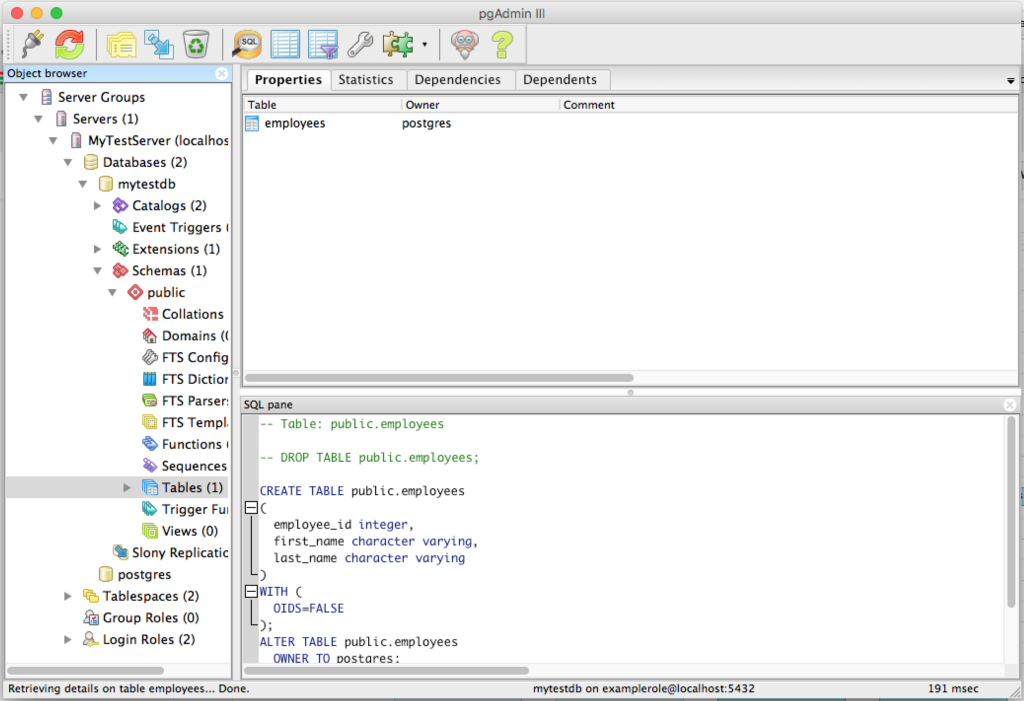
Task: Click the connection plug toolbar icon
Action: (32, 44)
